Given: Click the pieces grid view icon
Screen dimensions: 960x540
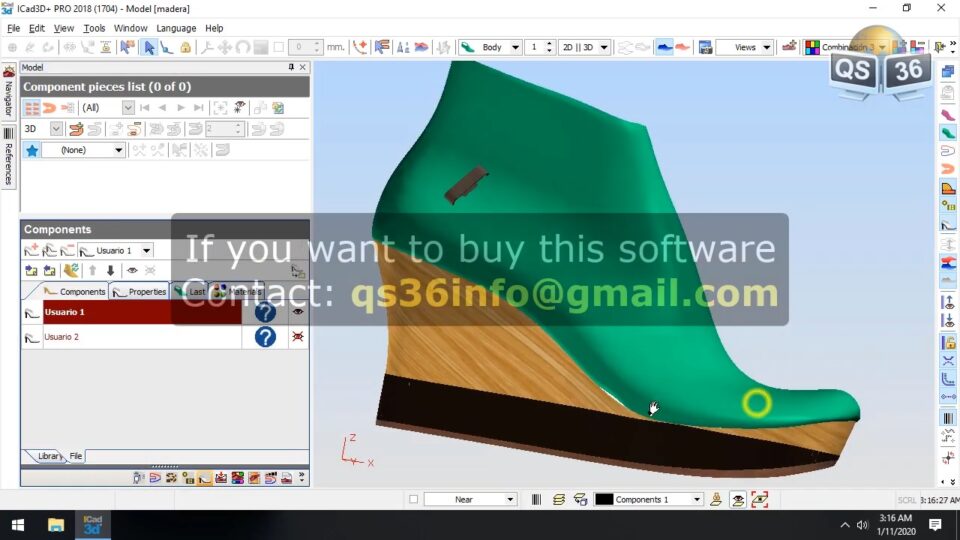Looking at the screenshot, I should click(x=32, y=108).
